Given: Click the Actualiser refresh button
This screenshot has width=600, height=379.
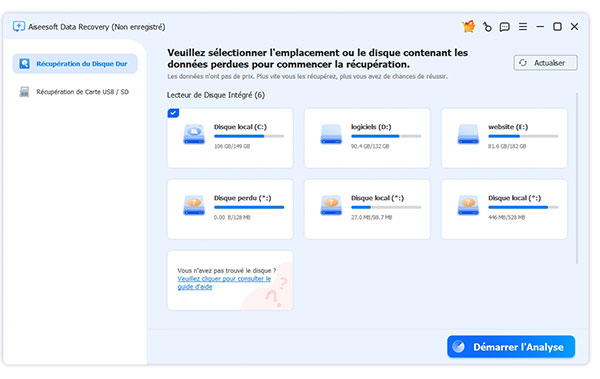Looking at the screenshot, I should click(x=546, y=63).
